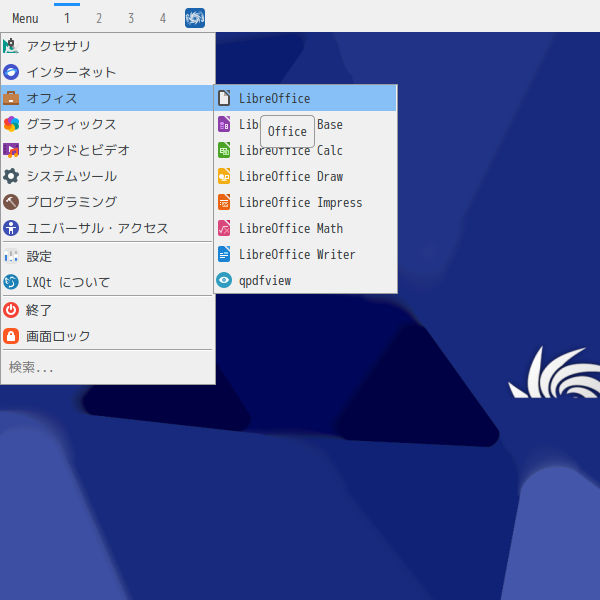Image resolution: width=600 pixels, height=600 pixels.
Task: Open the インターネット submenu
Action: [x=107, y=72]
